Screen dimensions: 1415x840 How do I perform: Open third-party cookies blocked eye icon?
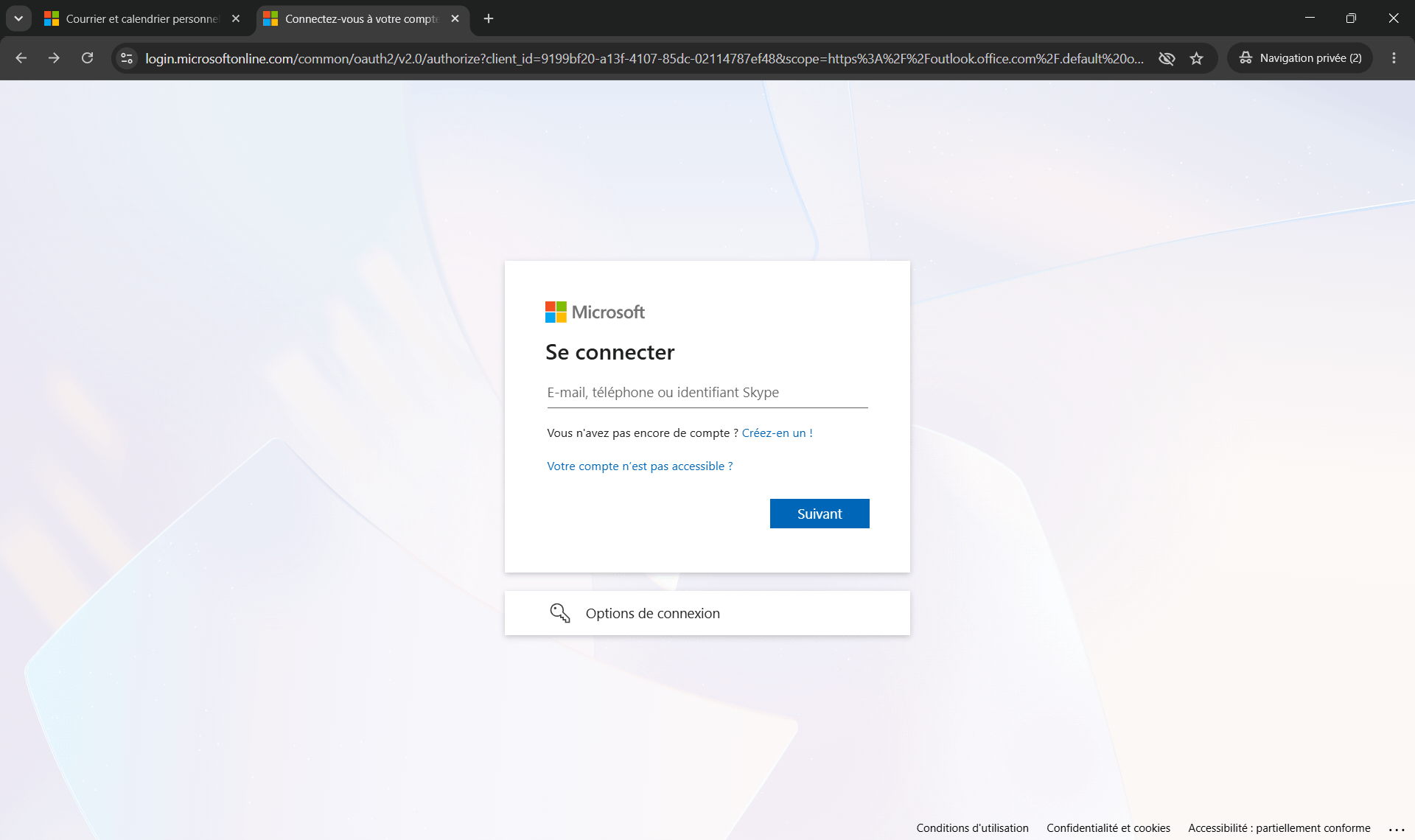click(1167, 58)
